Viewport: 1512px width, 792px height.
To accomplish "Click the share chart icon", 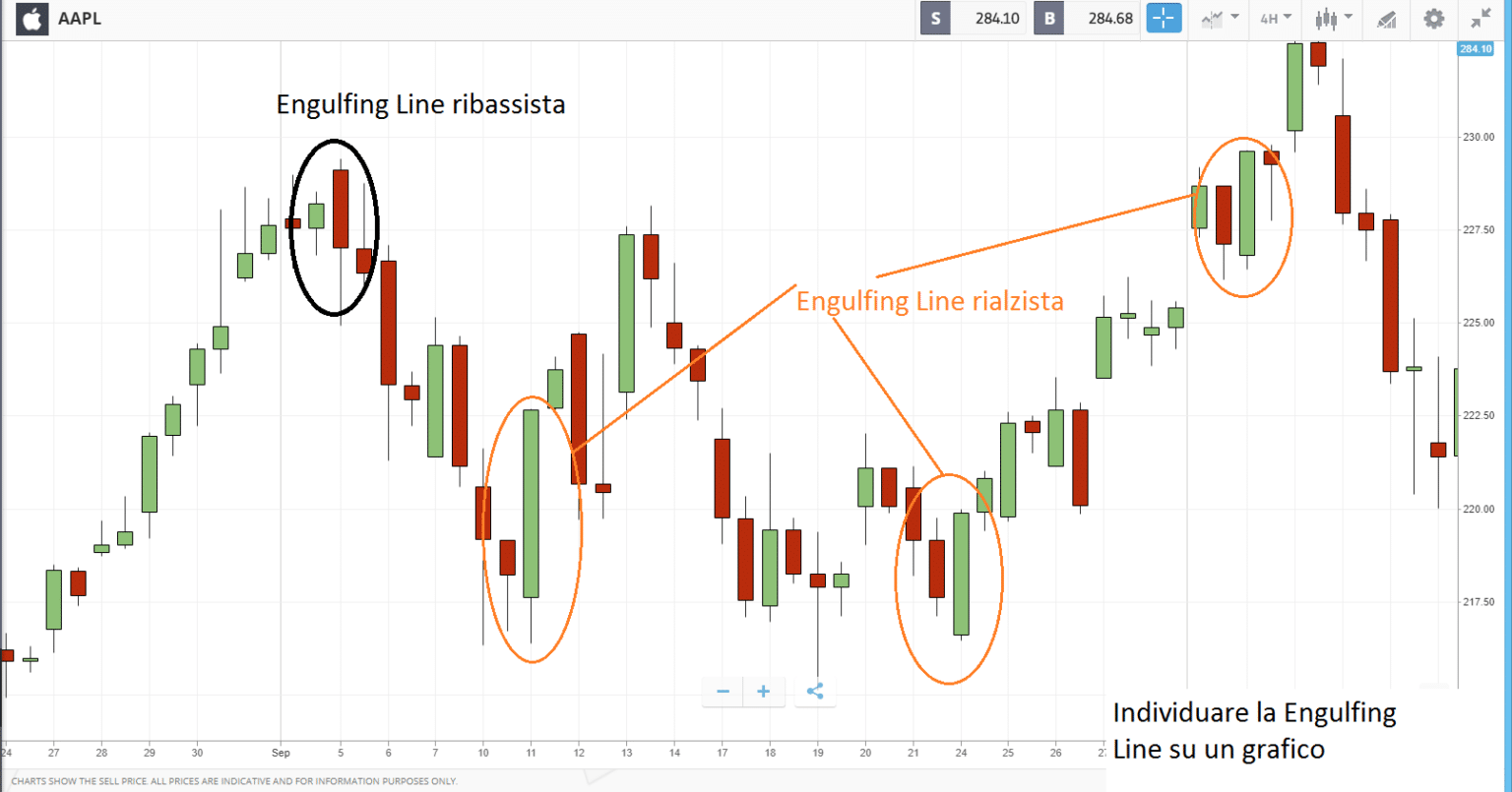I will [x=815, y=692].
